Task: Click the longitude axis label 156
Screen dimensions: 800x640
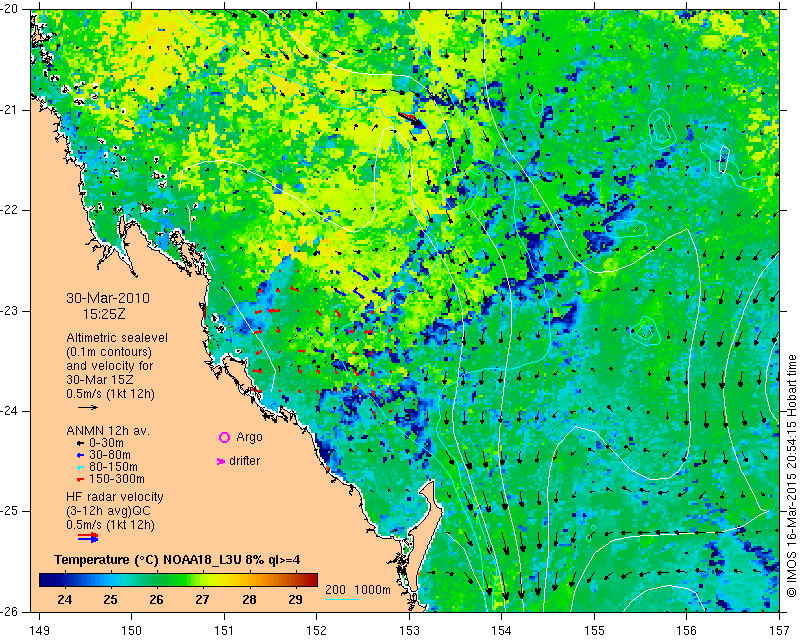Action: tap(687, 631)
